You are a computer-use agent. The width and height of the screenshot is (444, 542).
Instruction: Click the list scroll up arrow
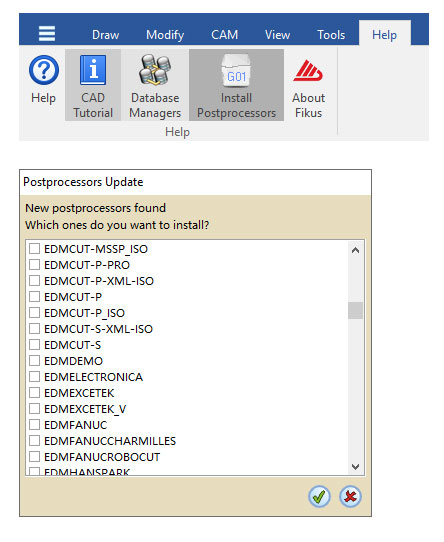coord(355,250)
